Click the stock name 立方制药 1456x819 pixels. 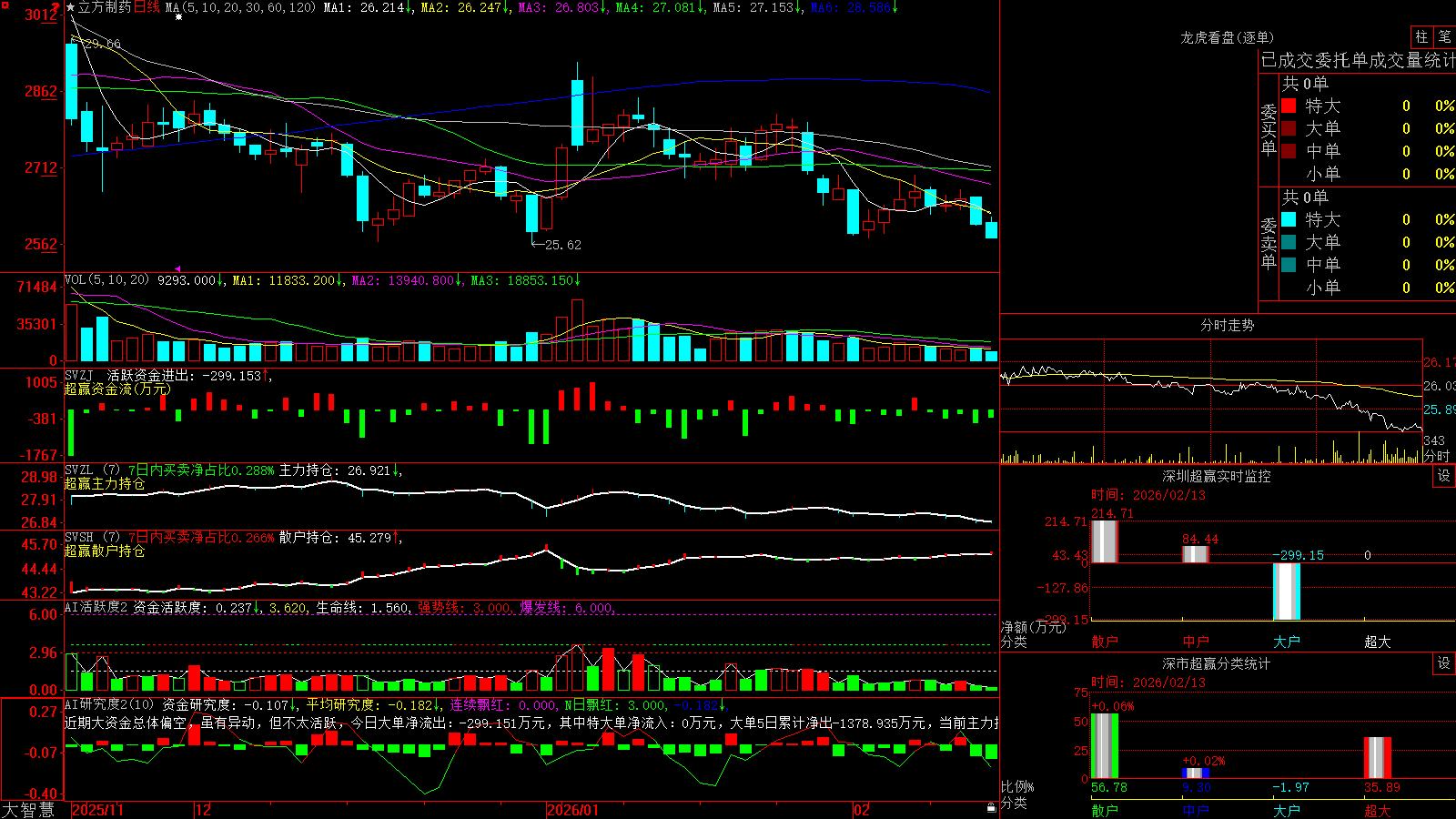pos(105,7)
